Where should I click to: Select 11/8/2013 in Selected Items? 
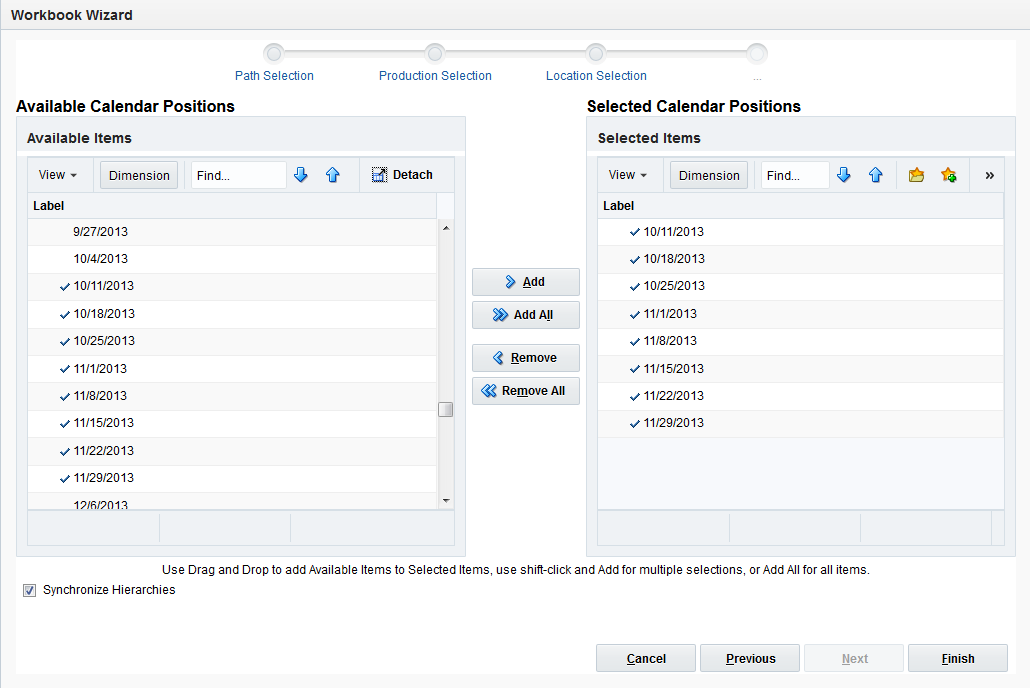point(801,341)
